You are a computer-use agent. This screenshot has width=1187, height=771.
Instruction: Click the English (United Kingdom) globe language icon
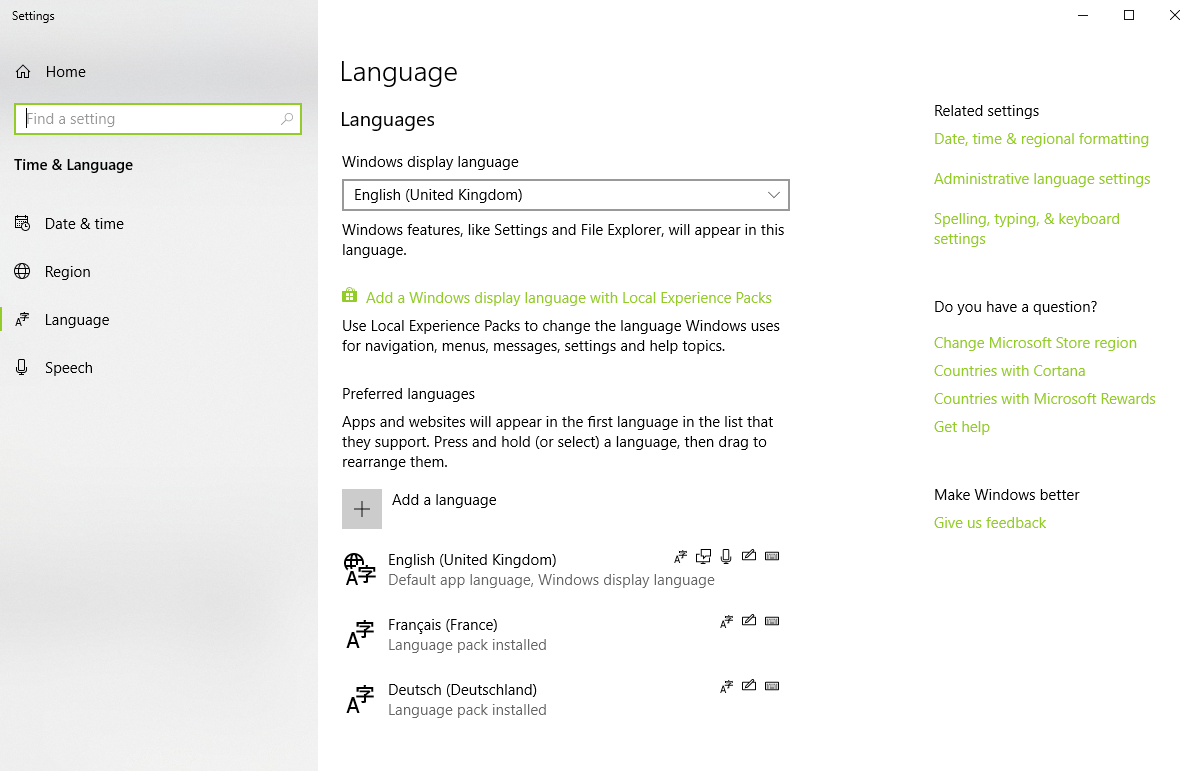(360, 569)
